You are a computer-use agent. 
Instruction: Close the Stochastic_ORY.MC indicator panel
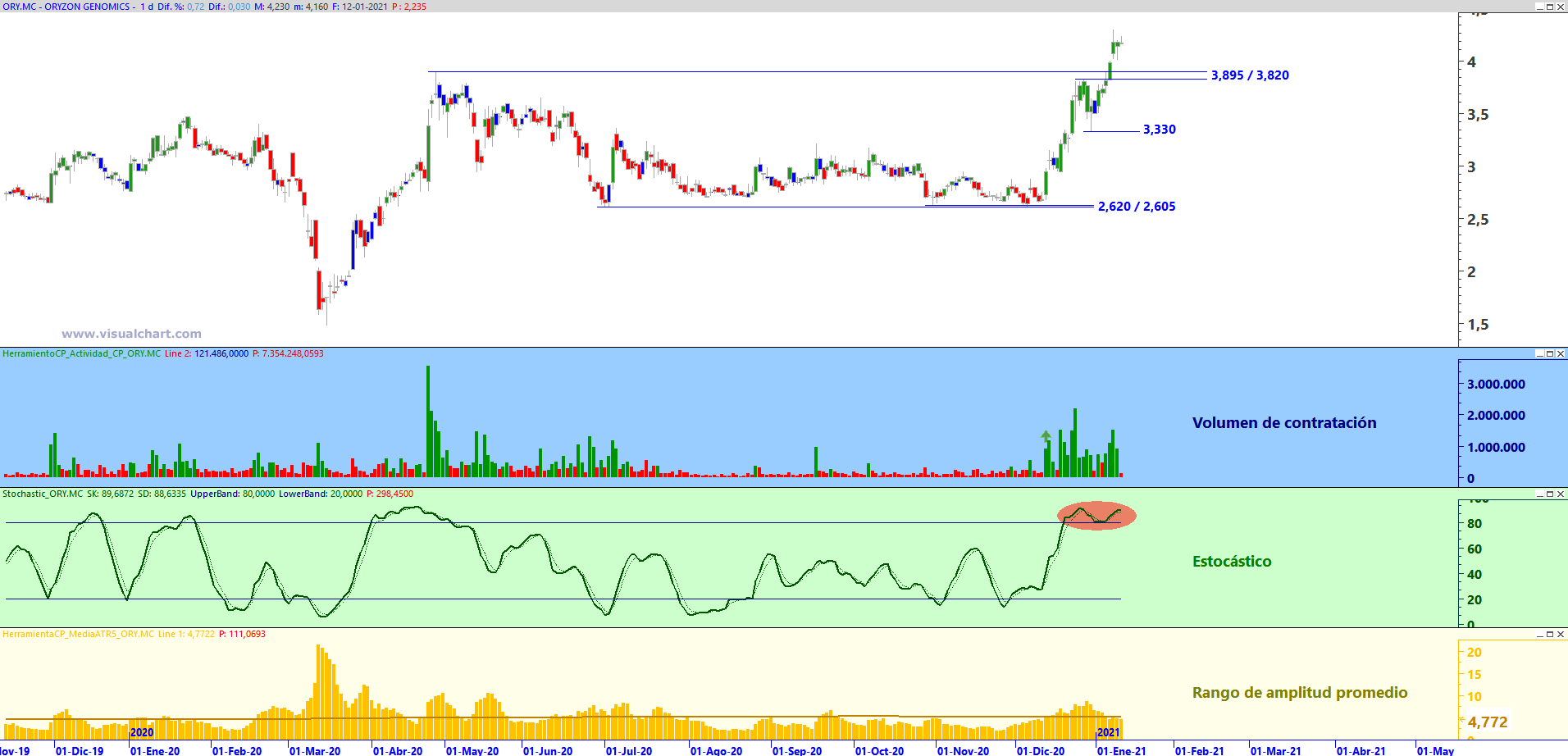pos(1561,494)
